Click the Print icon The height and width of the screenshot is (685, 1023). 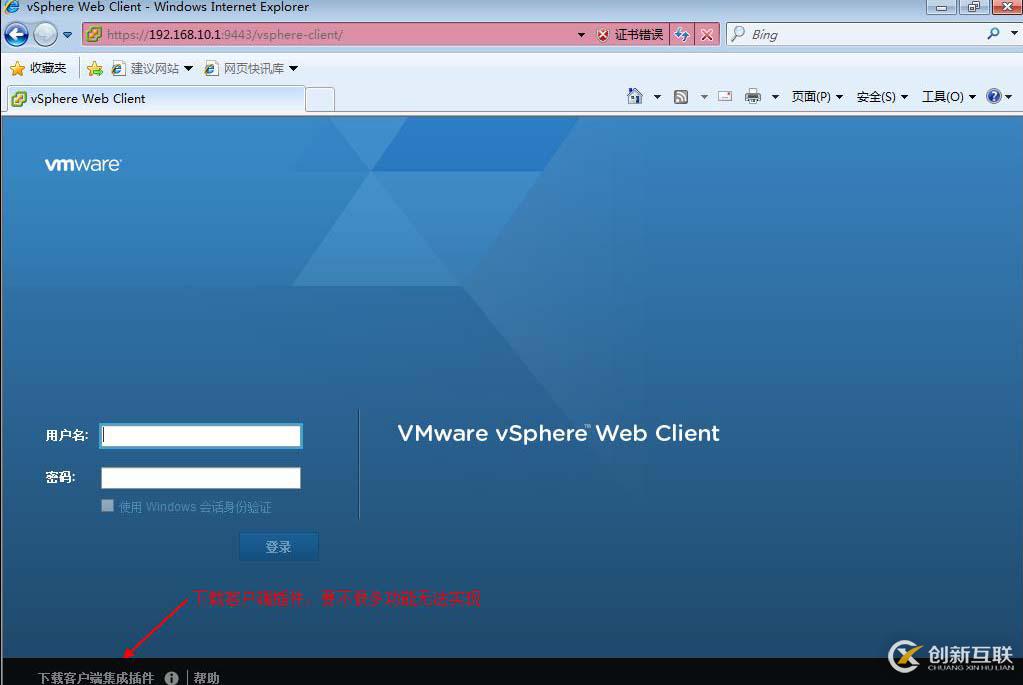coord(753,96)
